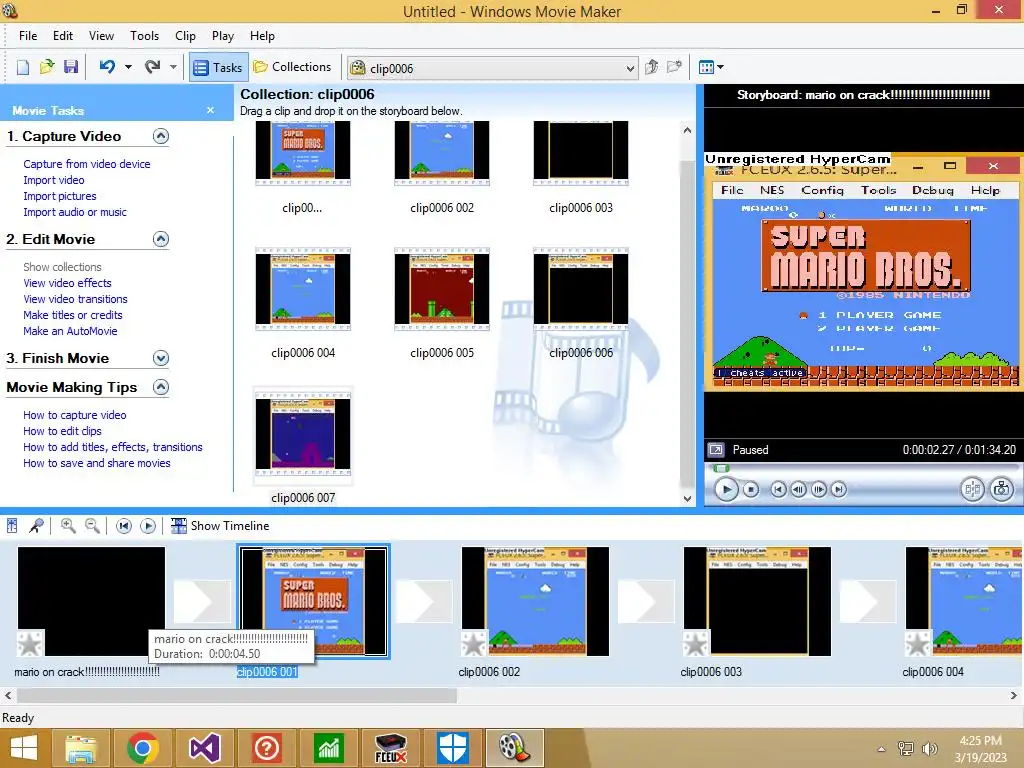Click the Rewind Storyboard icon
The width and height of the screenshot is (1024, 768).
point(124,526)
